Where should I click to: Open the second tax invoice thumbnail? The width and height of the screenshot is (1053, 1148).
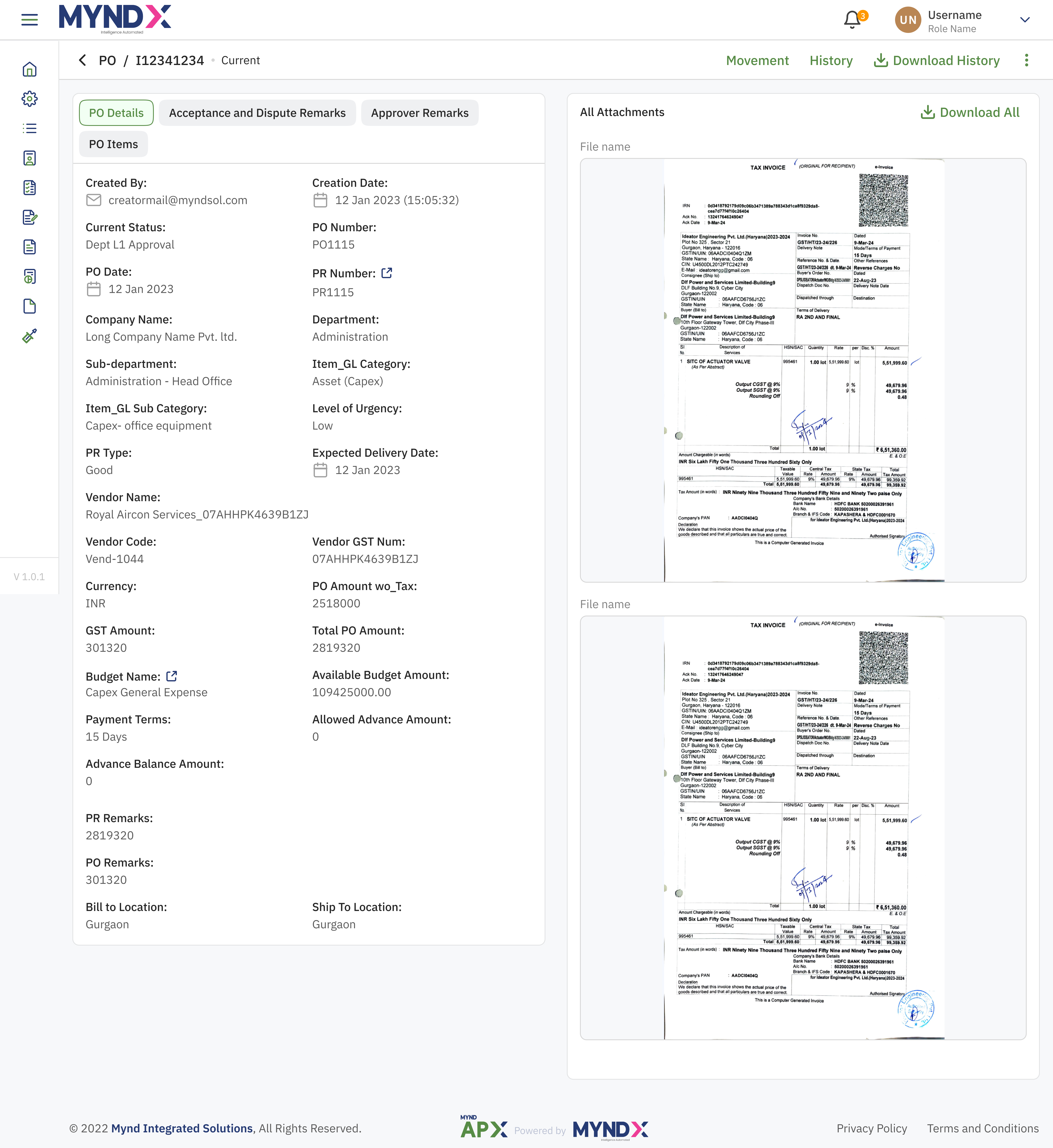(803, 828)
